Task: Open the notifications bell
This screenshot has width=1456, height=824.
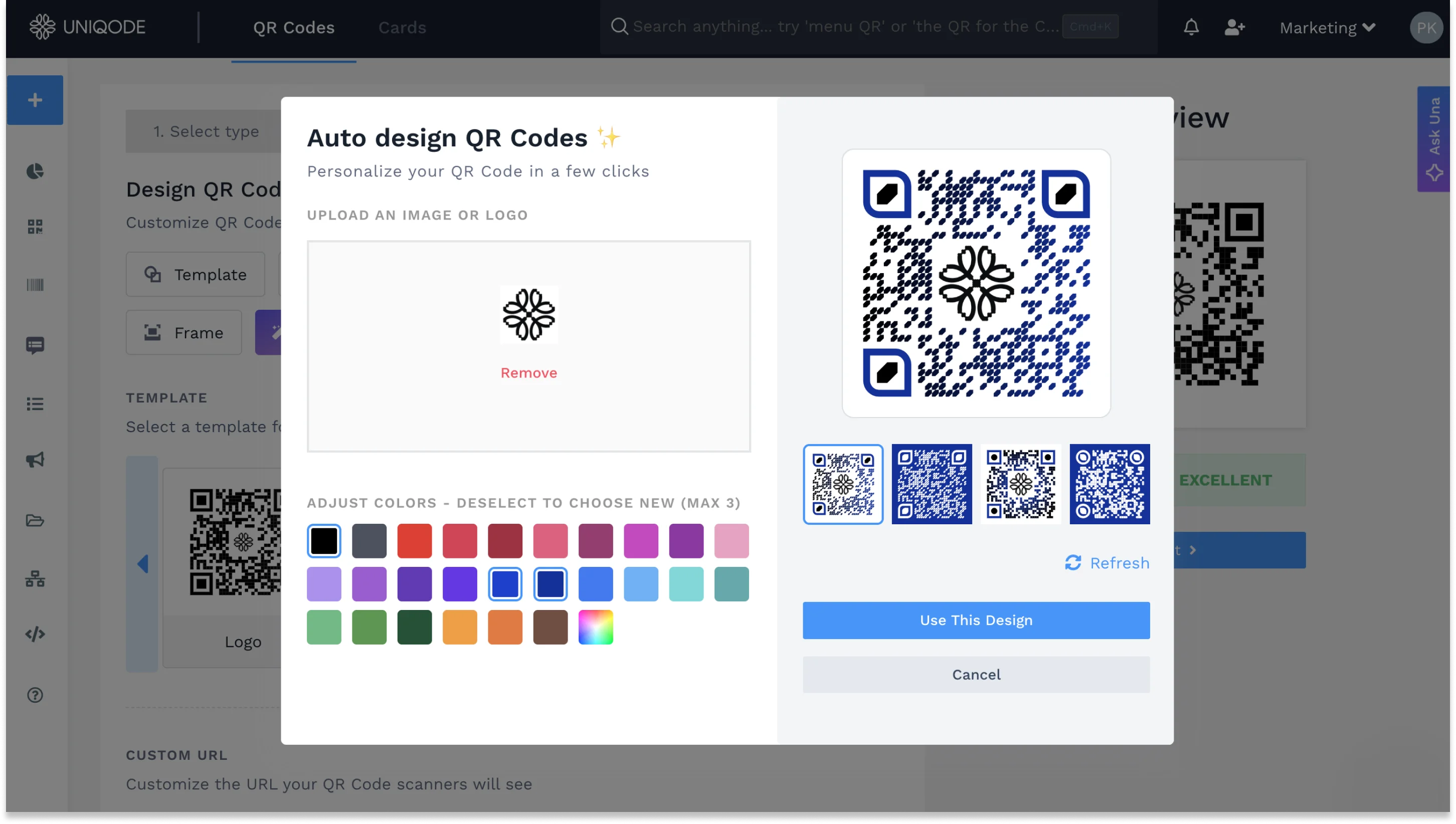Action: click(x=1191, y=27)
